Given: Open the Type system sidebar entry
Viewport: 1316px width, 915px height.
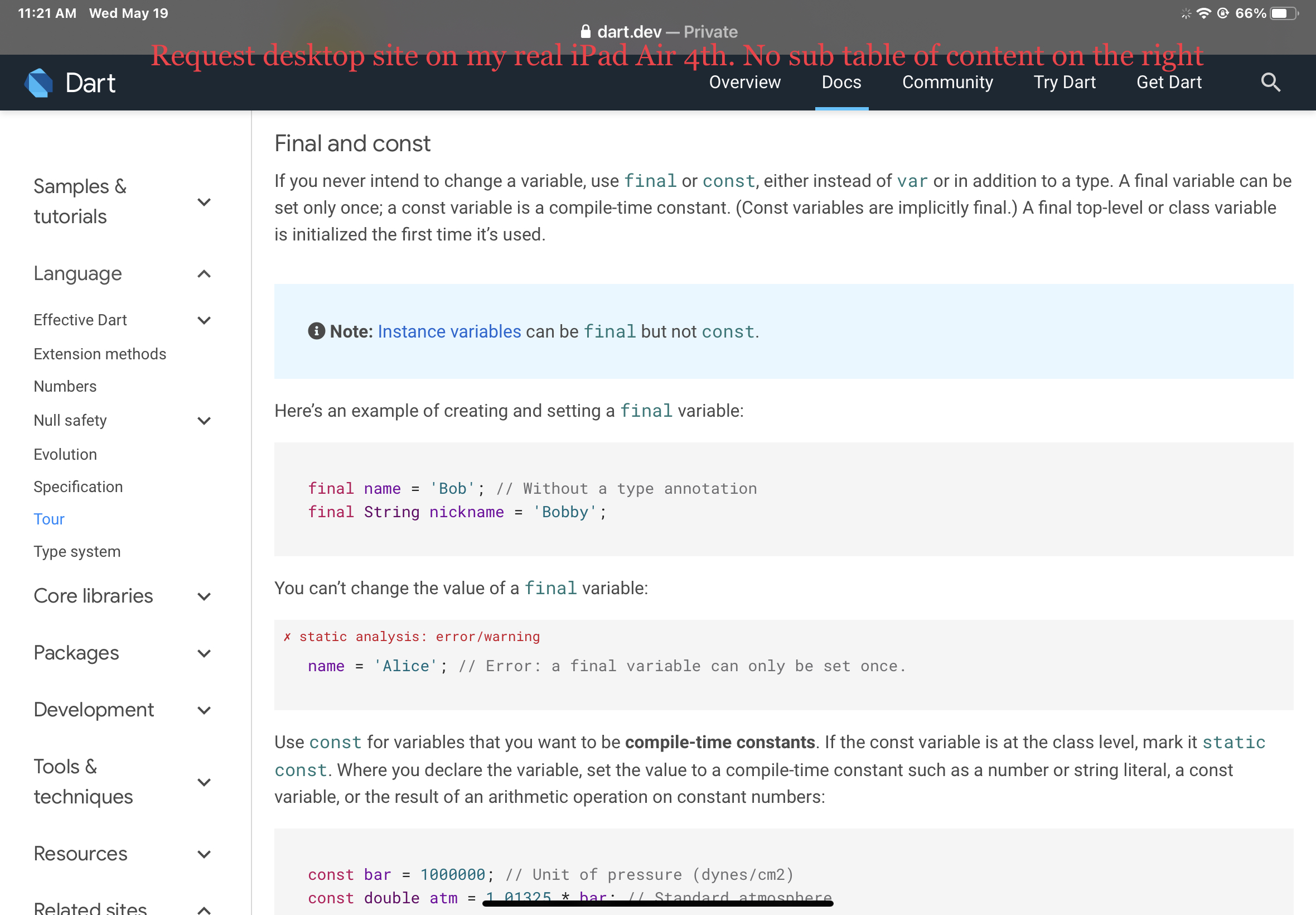Looking at the screenshot, I should tap(77, 551).
